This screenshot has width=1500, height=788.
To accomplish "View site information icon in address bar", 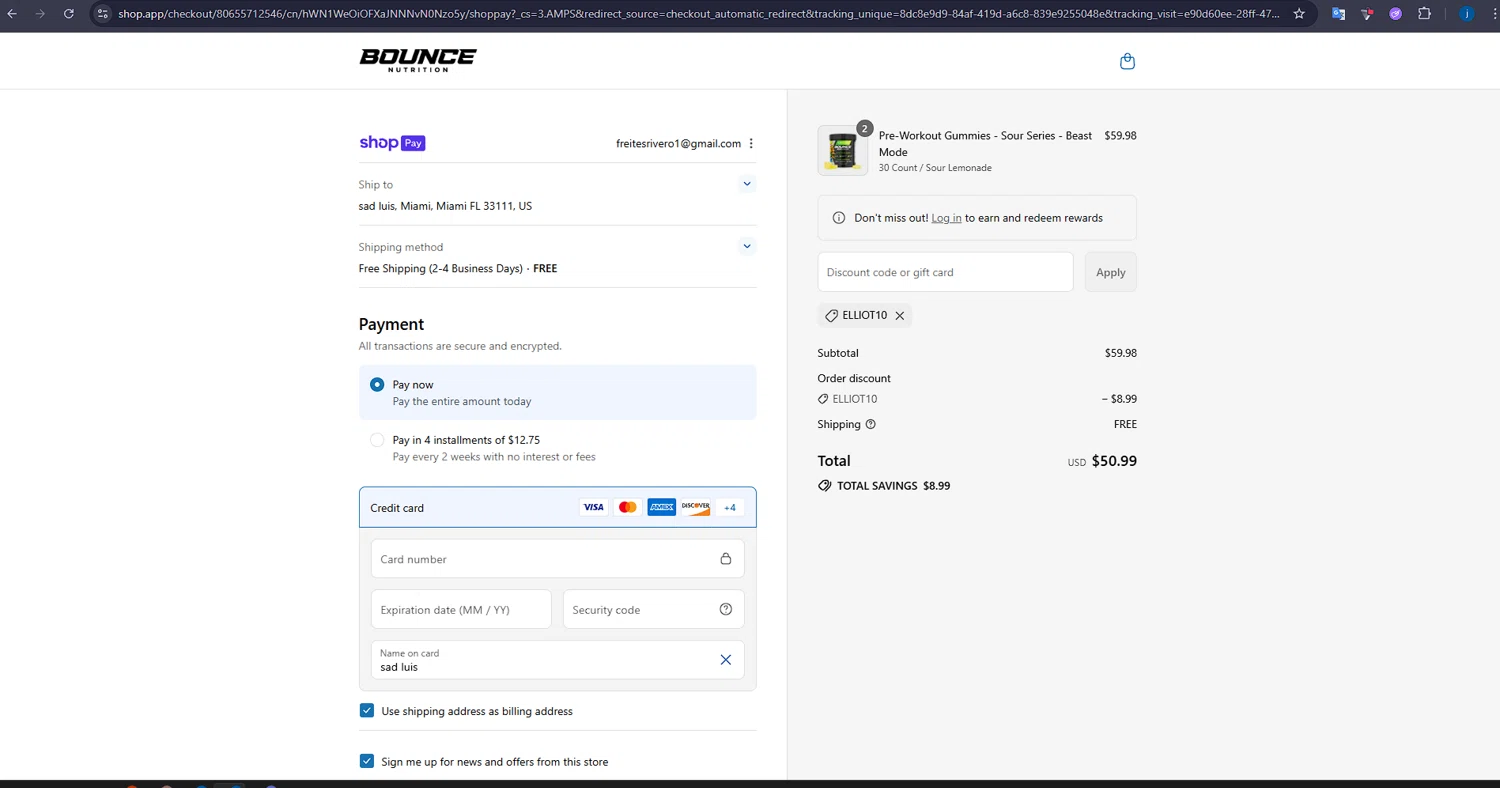I will [102, 14].
